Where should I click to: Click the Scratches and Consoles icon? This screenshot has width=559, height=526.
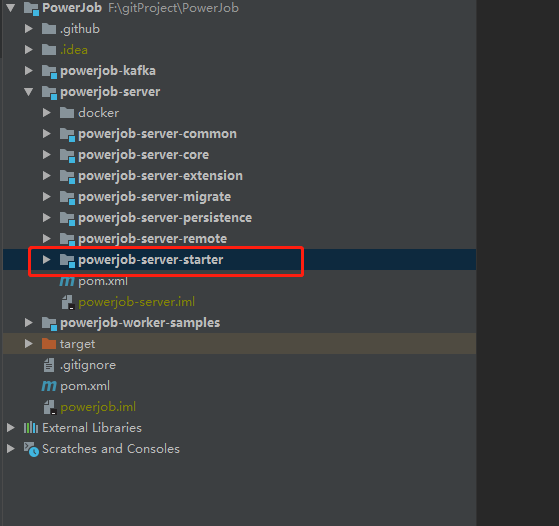pos(31,449)
